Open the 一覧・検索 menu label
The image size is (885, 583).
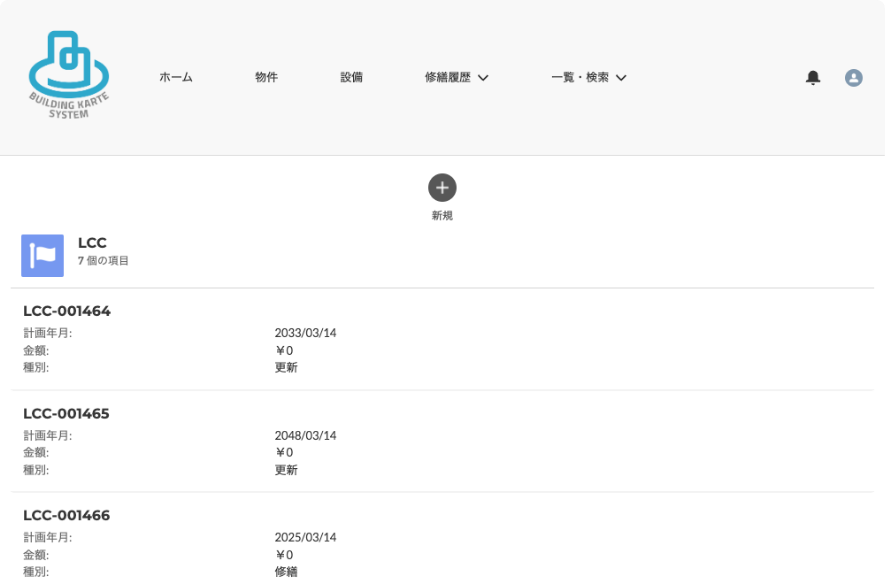tap(580, 77)
